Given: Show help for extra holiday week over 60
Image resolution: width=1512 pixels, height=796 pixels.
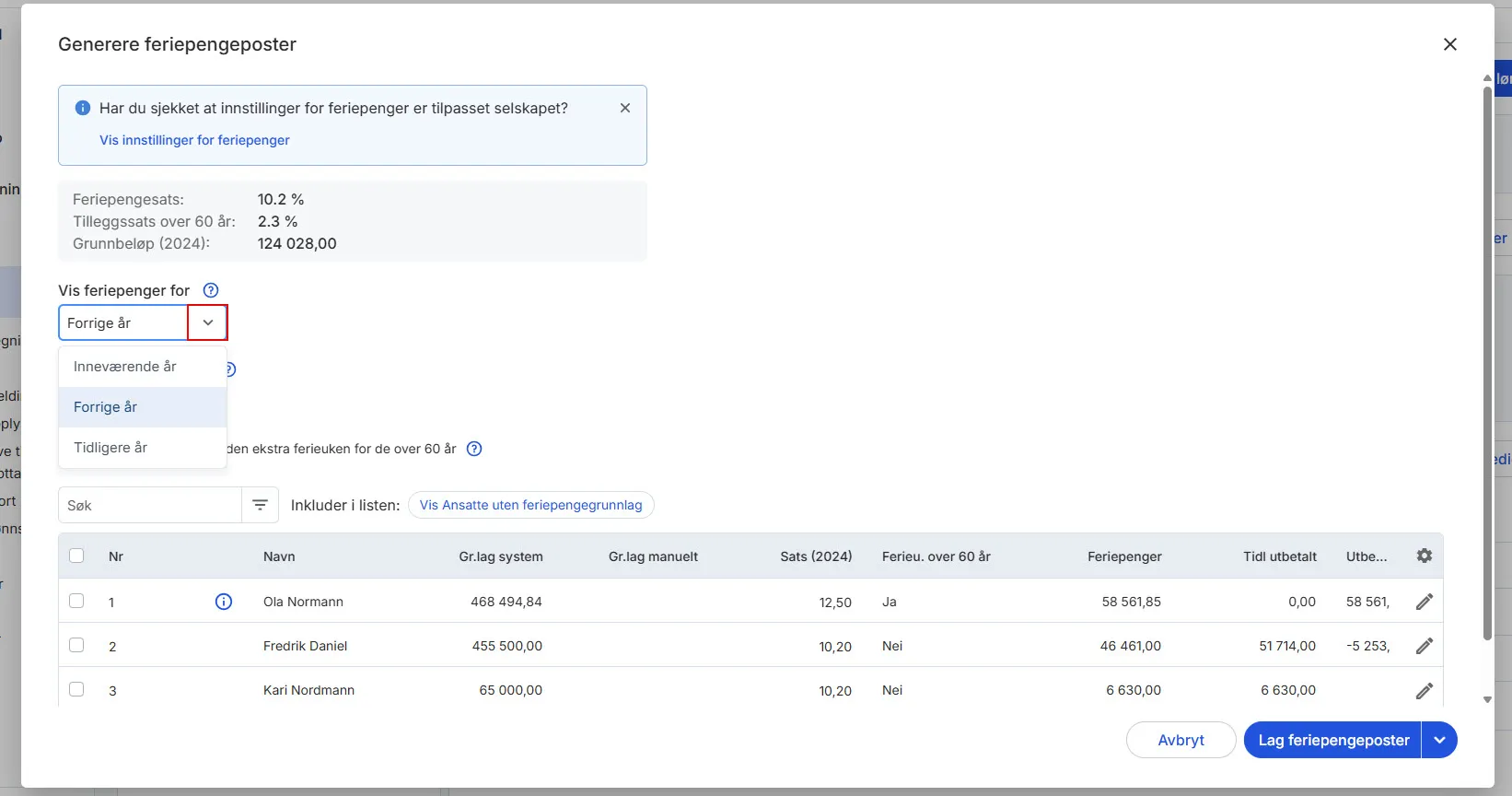Looking at the screenshot, I should pyautogui.click(x=474, y=449).
